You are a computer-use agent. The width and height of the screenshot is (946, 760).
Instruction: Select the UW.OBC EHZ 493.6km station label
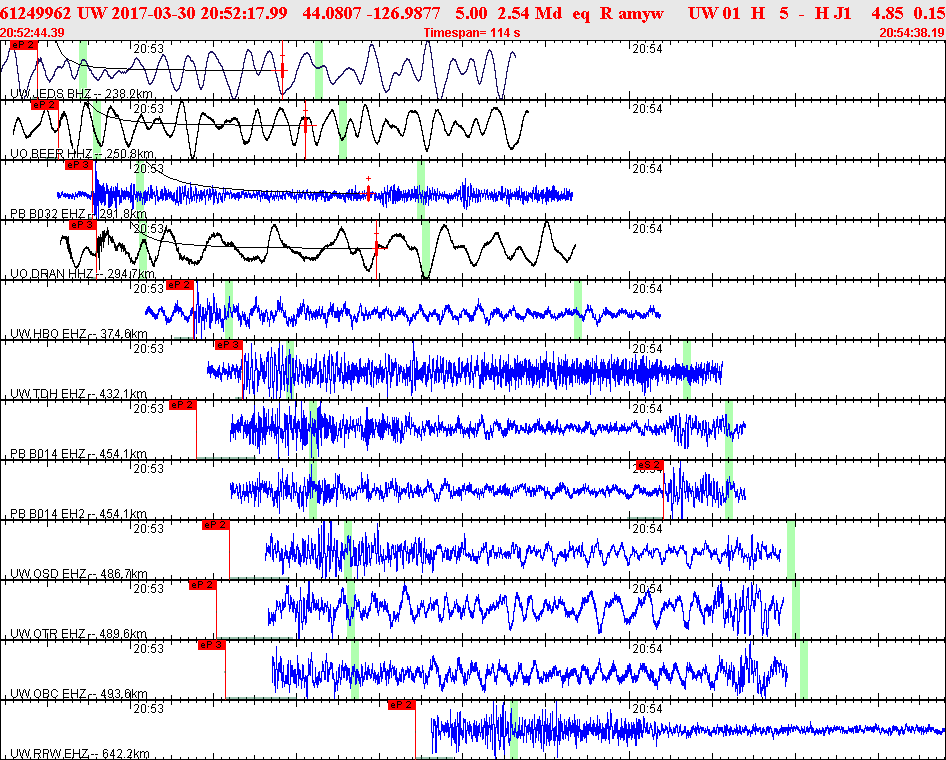pos(79,694)
